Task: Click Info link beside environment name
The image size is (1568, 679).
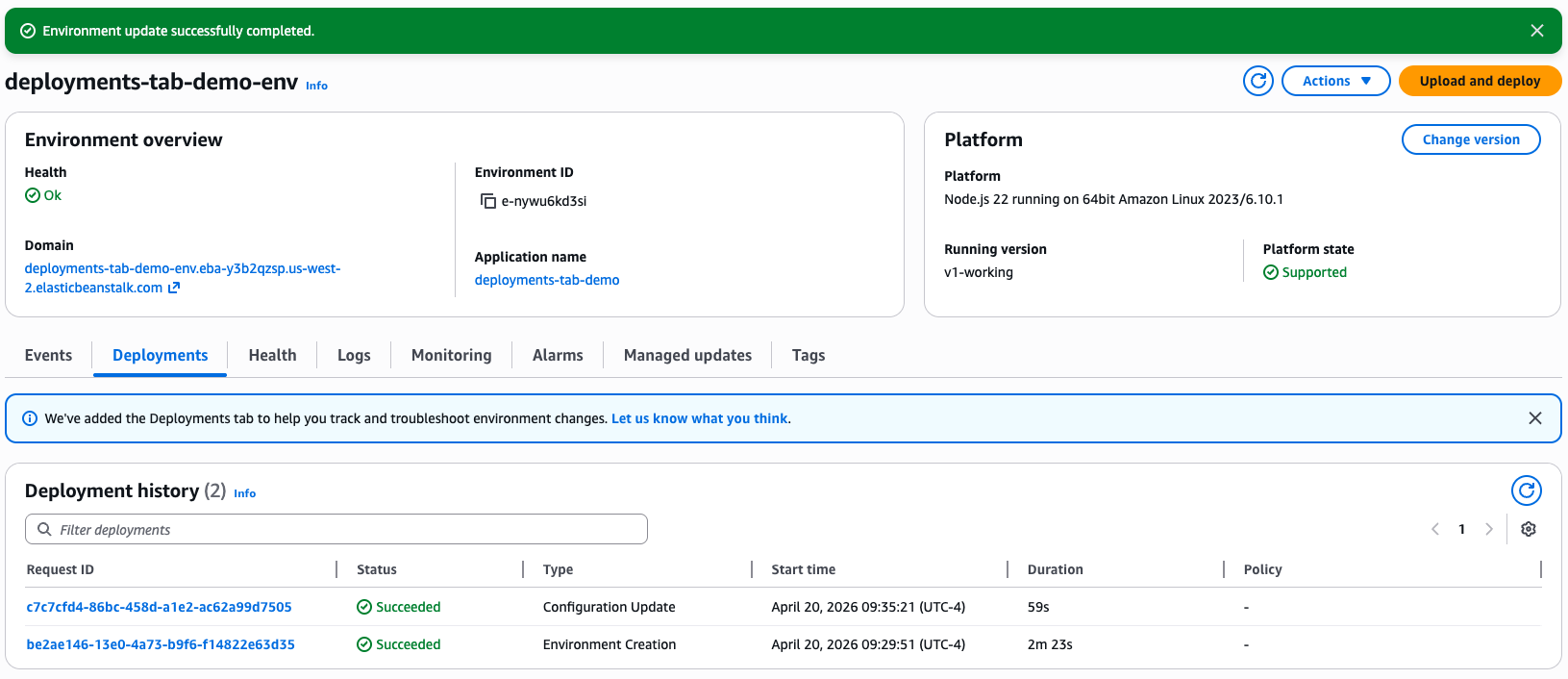Action: click(x=317, y=86)
